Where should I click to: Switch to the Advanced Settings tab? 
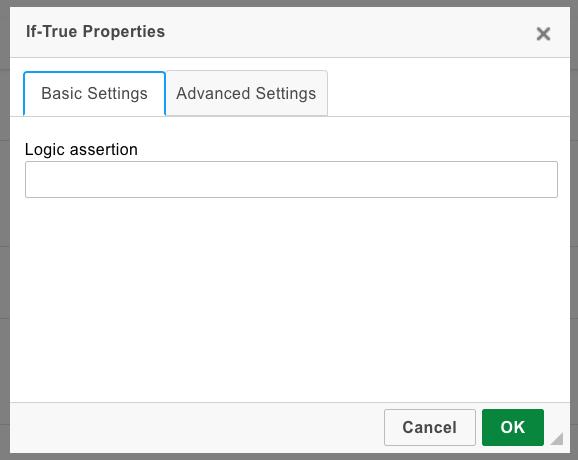(x=246, y=93)
